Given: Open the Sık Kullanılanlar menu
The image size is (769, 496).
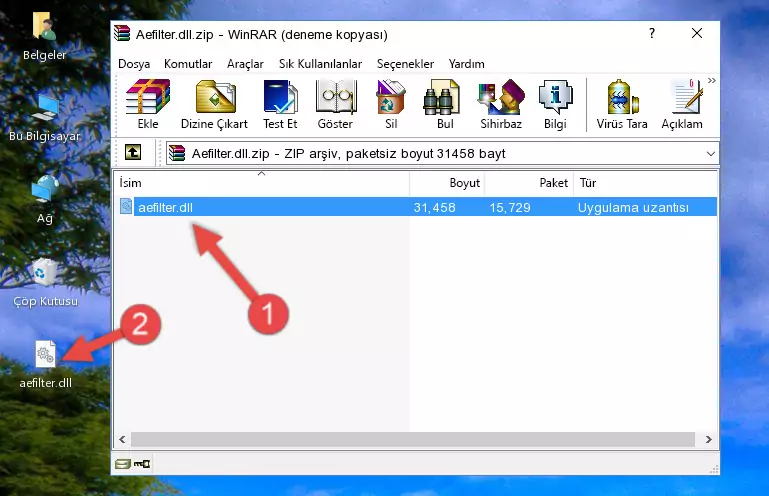Looking at the screenshot, I should pyautogui.click(x=320, y=64).
